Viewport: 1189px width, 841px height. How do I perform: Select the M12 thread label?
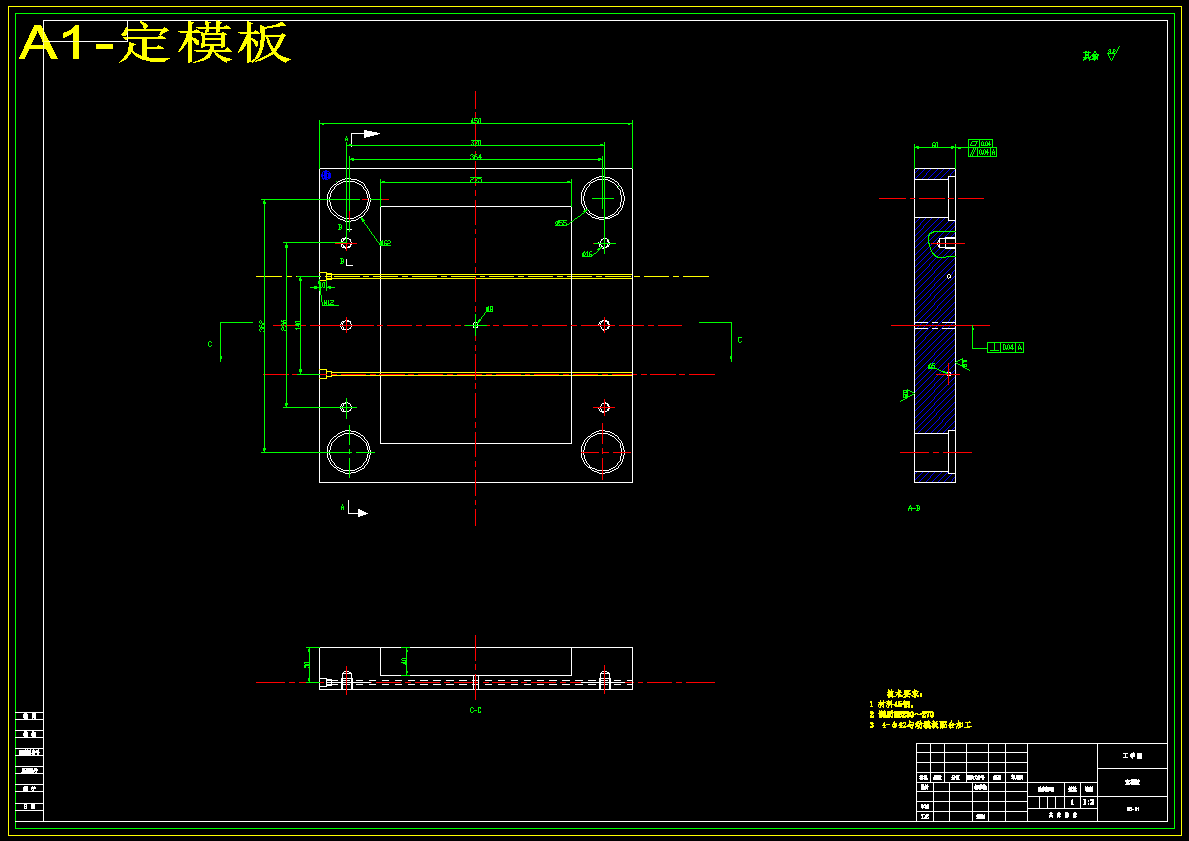329,303
